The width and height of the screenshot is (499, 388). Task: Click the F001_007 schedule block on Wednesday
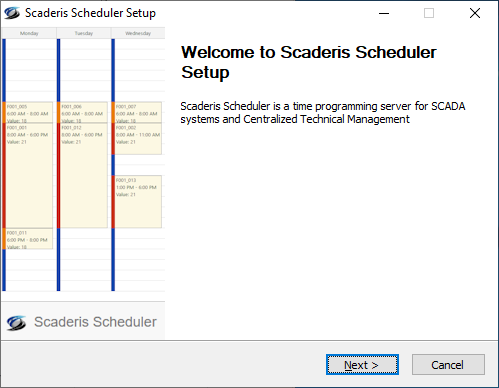[138, 113]
